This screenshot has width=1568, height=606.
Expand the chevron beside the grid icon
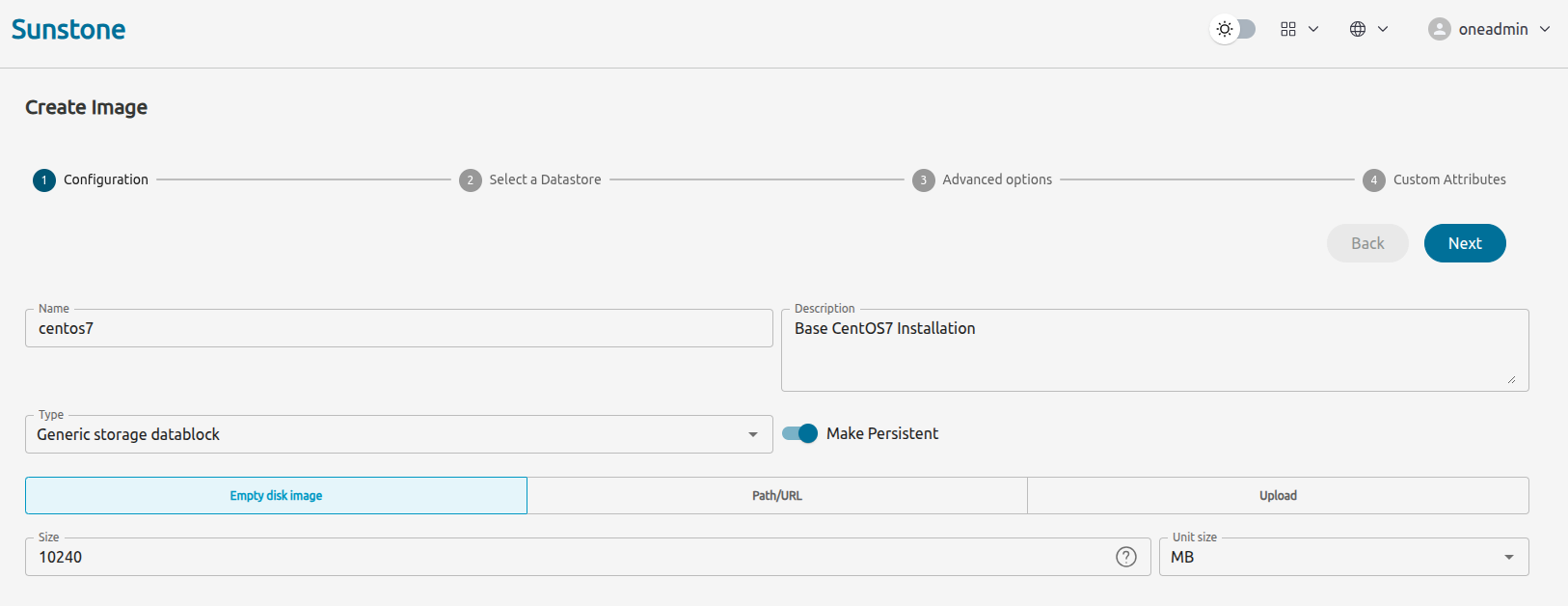point(1313,29)
